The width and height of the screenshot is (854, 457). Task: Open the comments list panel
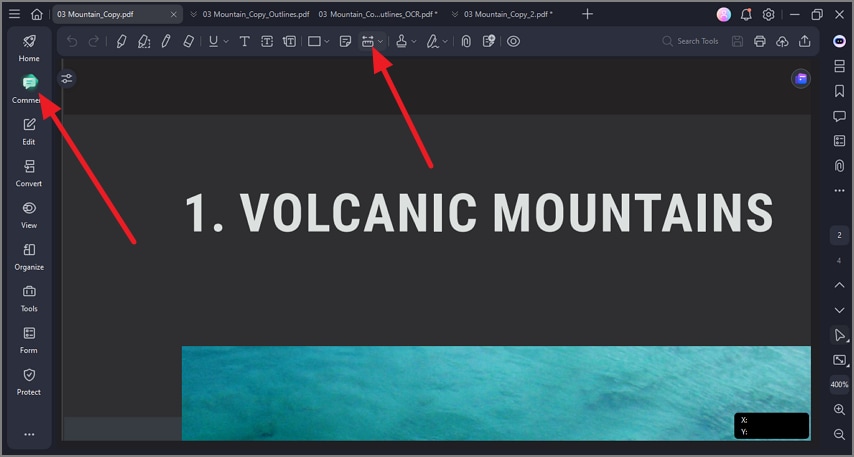(839, 116)
